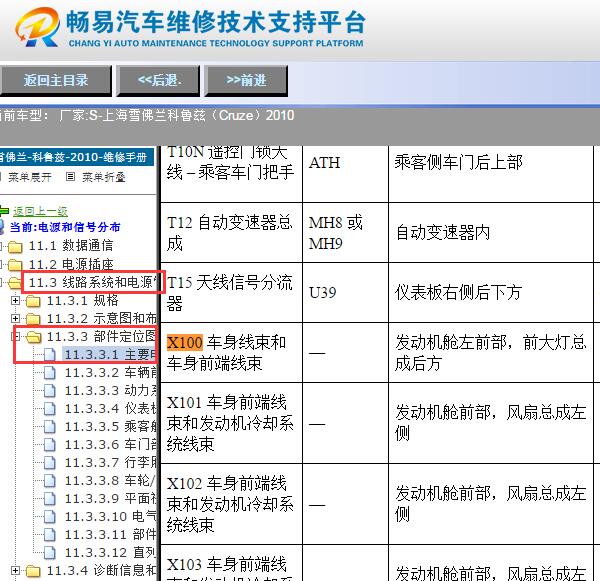Viewport: 600px width, 581px height.
Task: Open document 11.3.3.5 乘客
Action: (110, 426)
